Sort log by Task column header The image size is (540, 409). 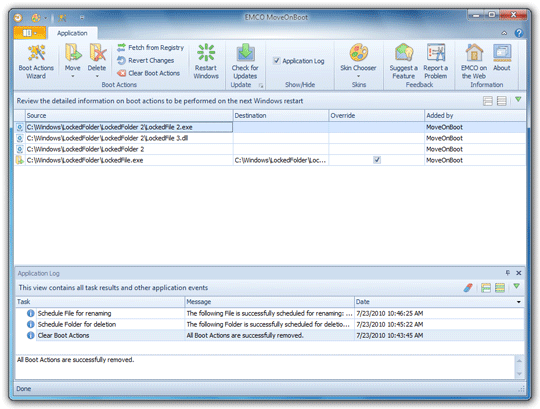tap(100, 302)
